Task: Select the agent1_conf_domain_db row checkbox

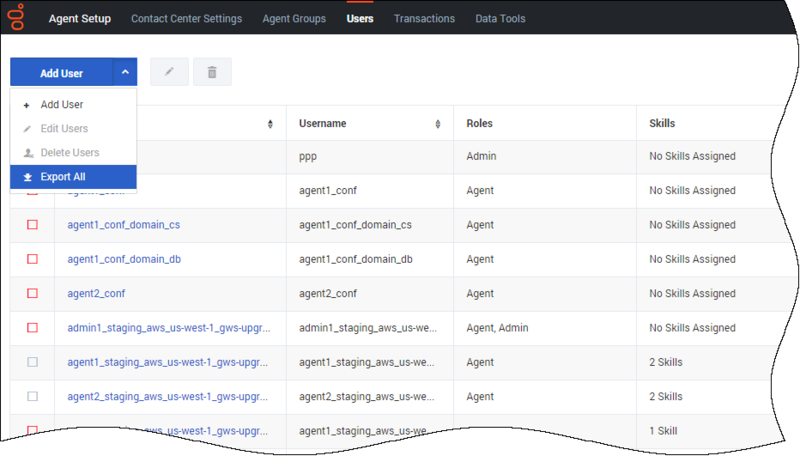Action: pos(32,259)
